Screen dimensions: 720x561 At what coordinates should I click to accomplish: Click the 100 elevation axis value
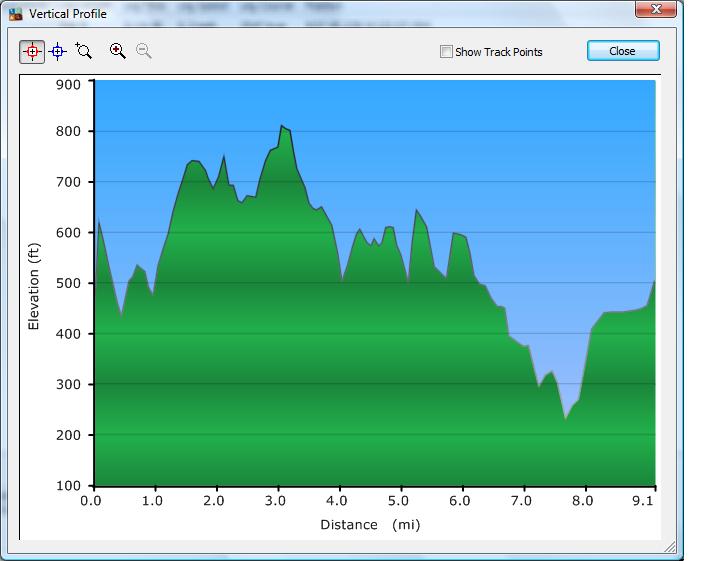pos(68,486)
